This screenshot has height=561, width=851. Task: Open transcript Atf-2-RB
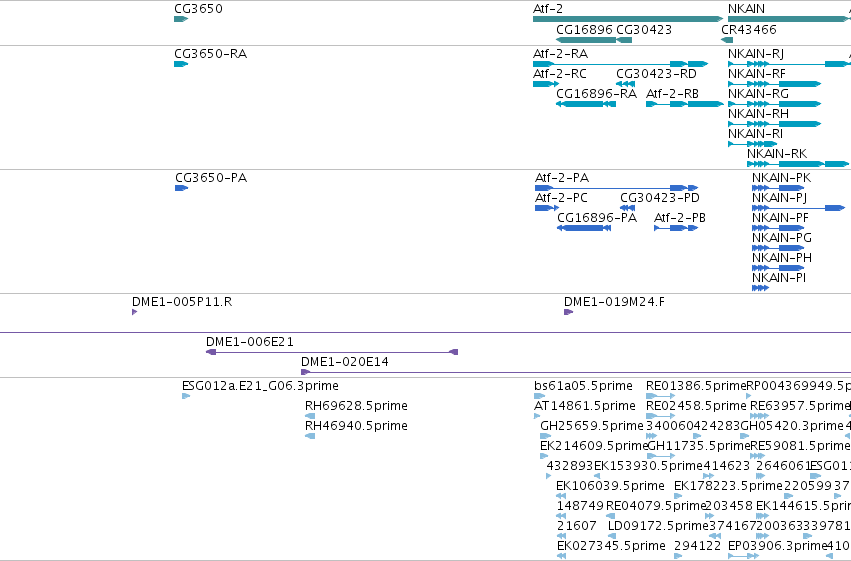tap(684, 104)
